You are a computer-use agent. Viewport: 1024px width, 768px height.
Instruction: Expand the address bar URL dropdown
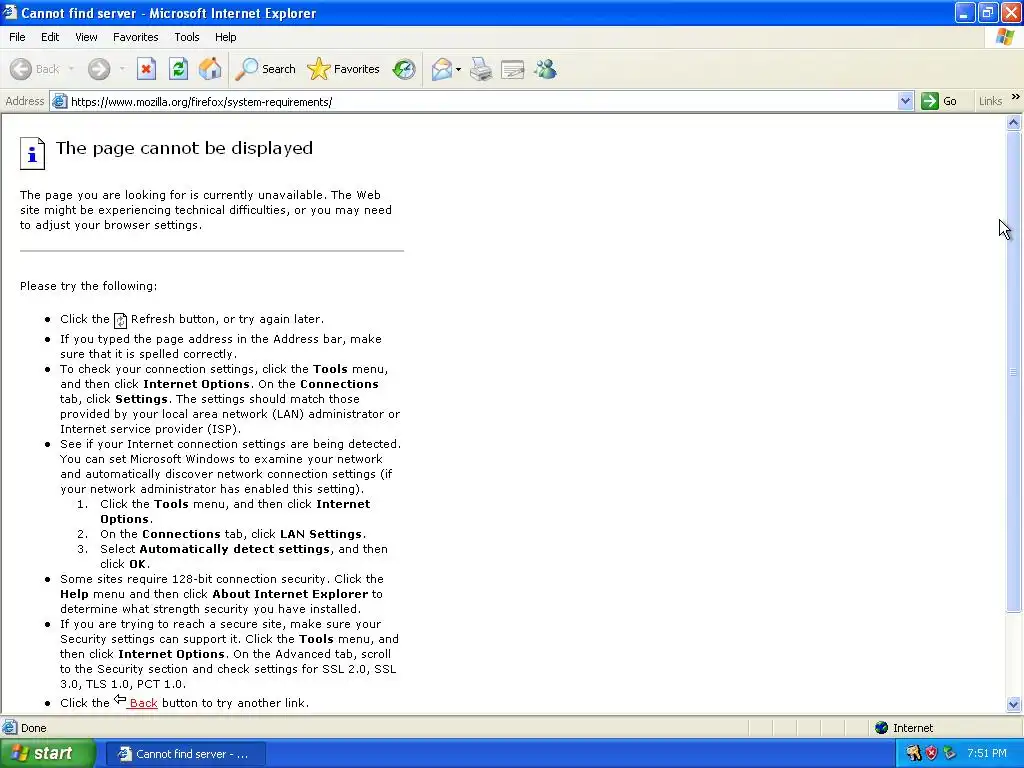(x=905, y=101)
